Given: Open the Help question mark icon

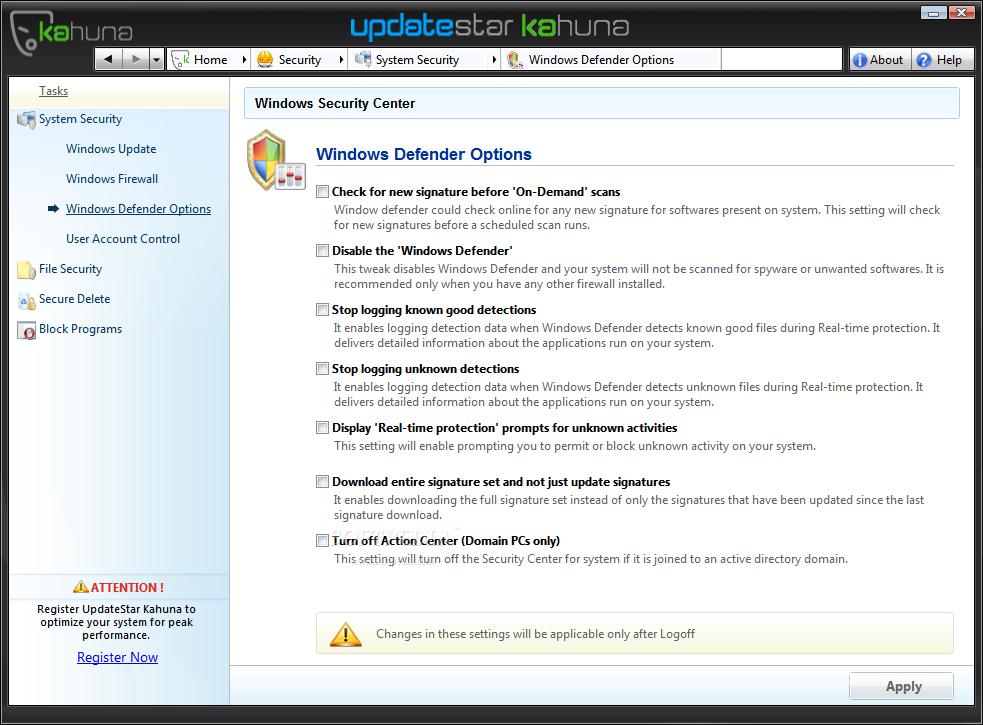Looking at the screenshot, I should tap(923, 60).
